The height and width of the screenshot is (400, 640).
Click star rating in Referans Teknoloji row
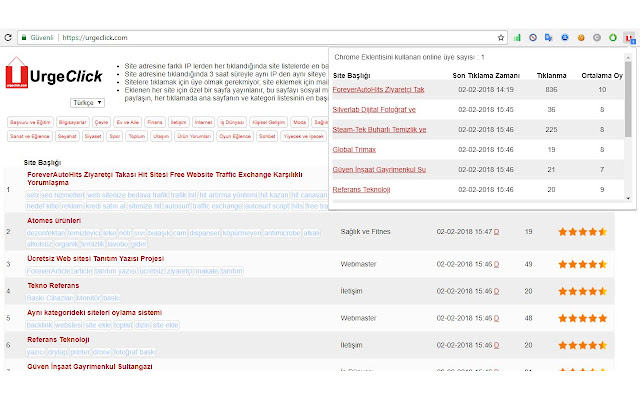pyautogui.click(x=582, y=345)
